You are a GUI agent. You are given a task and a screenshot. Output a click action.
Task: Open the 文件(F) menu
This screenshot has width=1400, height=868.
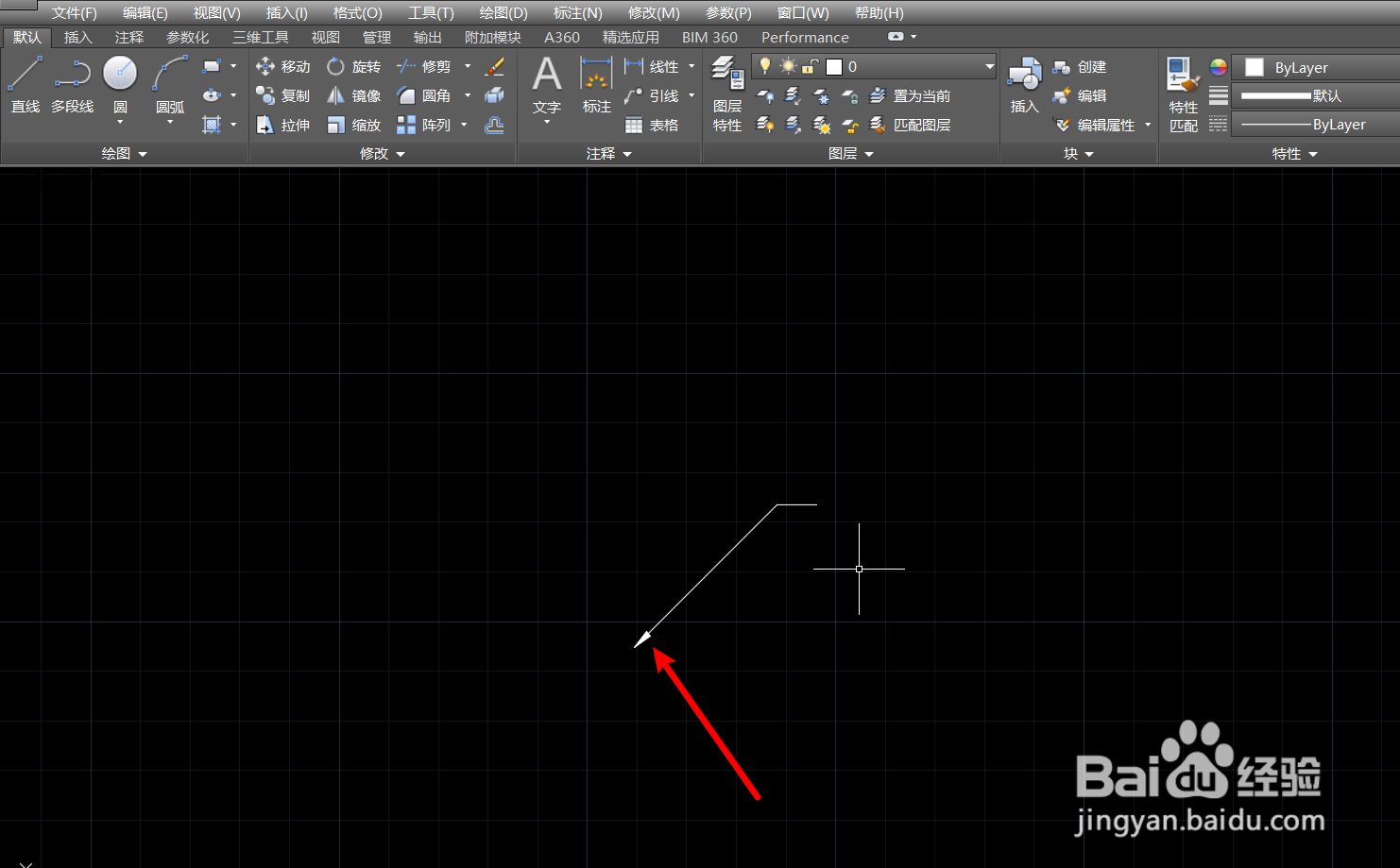(x=75, y=12)
